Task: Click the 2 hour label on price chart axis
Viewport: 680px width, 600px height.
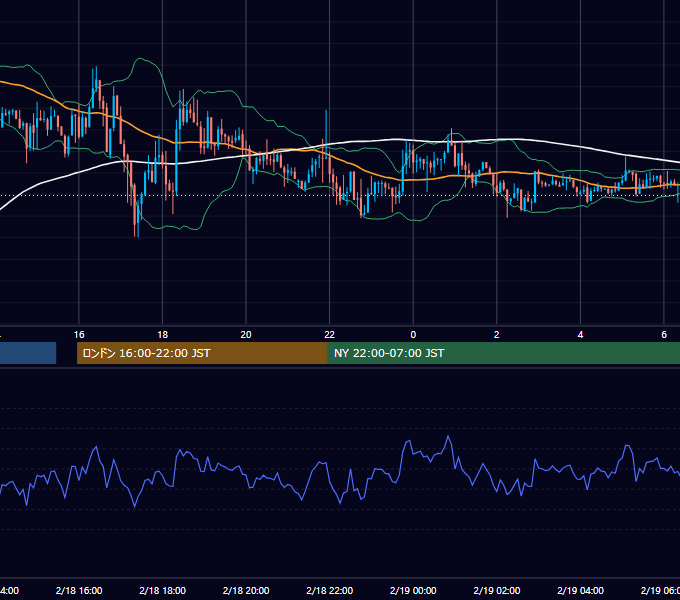Action: pyautogui.click(x=497, y=335)
